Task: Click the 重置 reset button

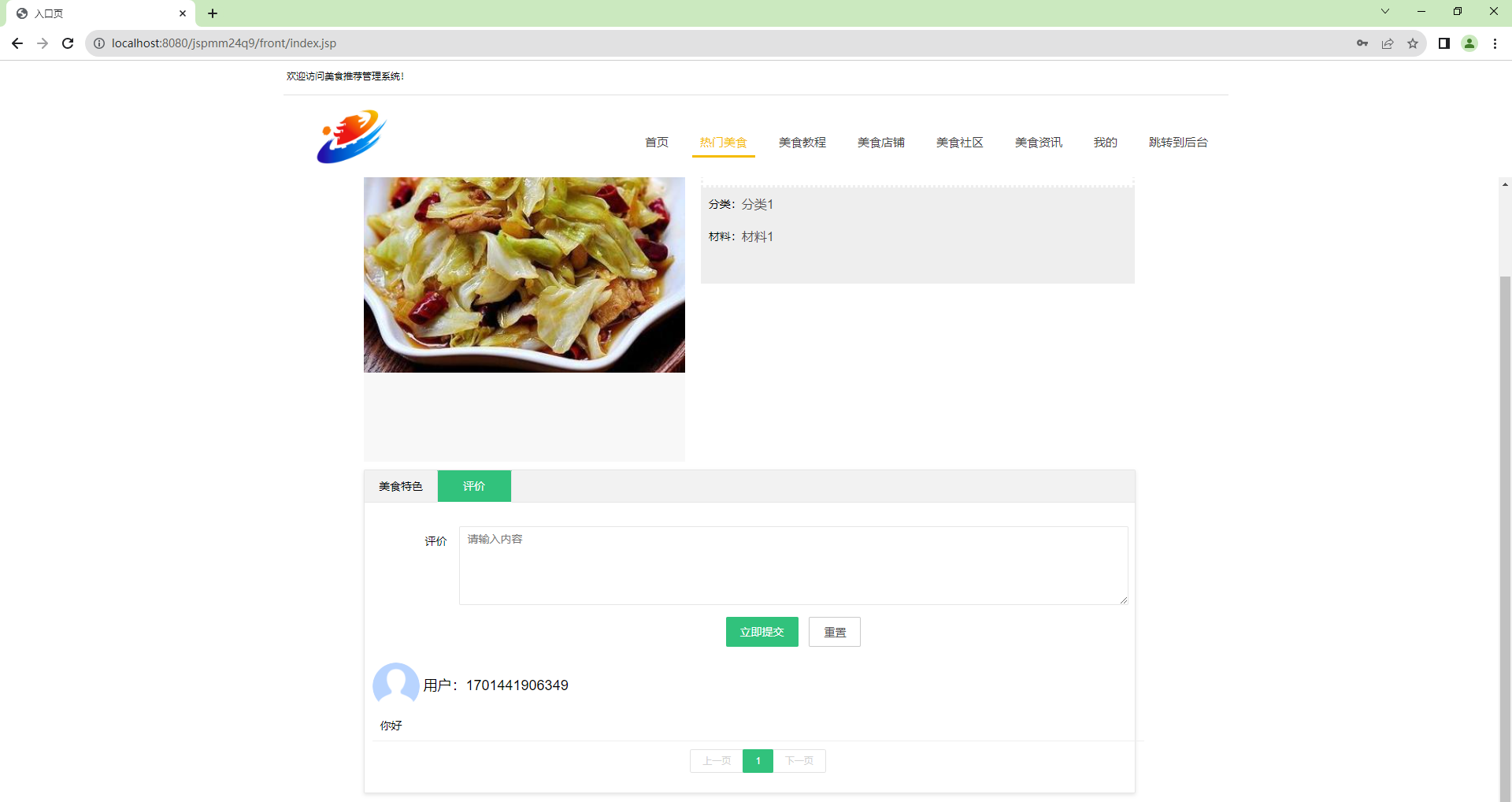Action: pyautogui.click(x=834, y=631)
